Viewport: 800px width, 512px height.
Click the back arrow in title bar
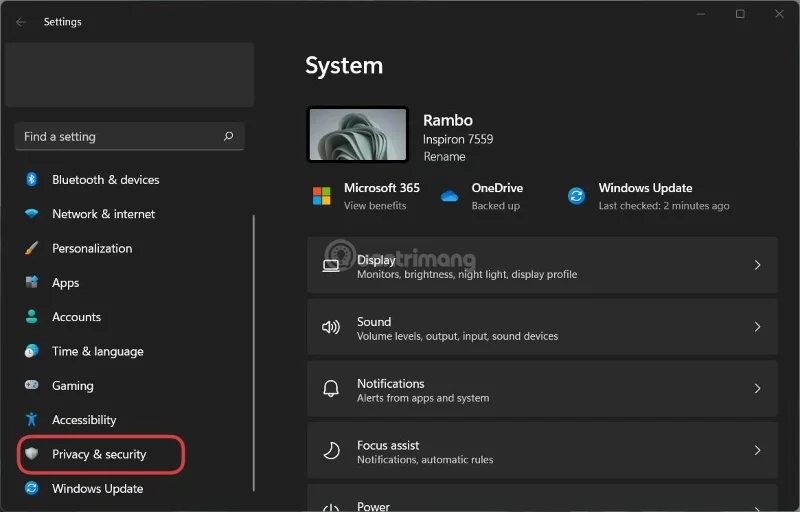point(20,22)
